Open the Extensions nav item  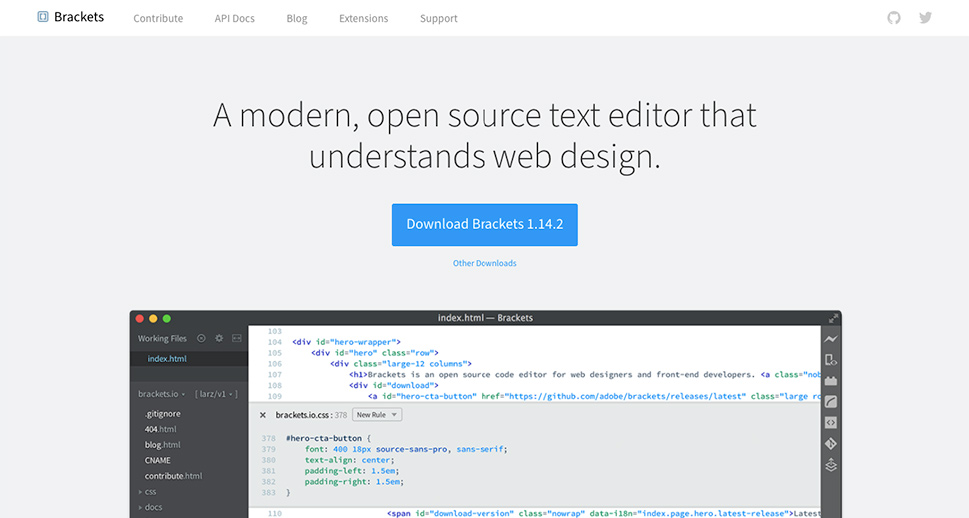[x=363, y=19]
